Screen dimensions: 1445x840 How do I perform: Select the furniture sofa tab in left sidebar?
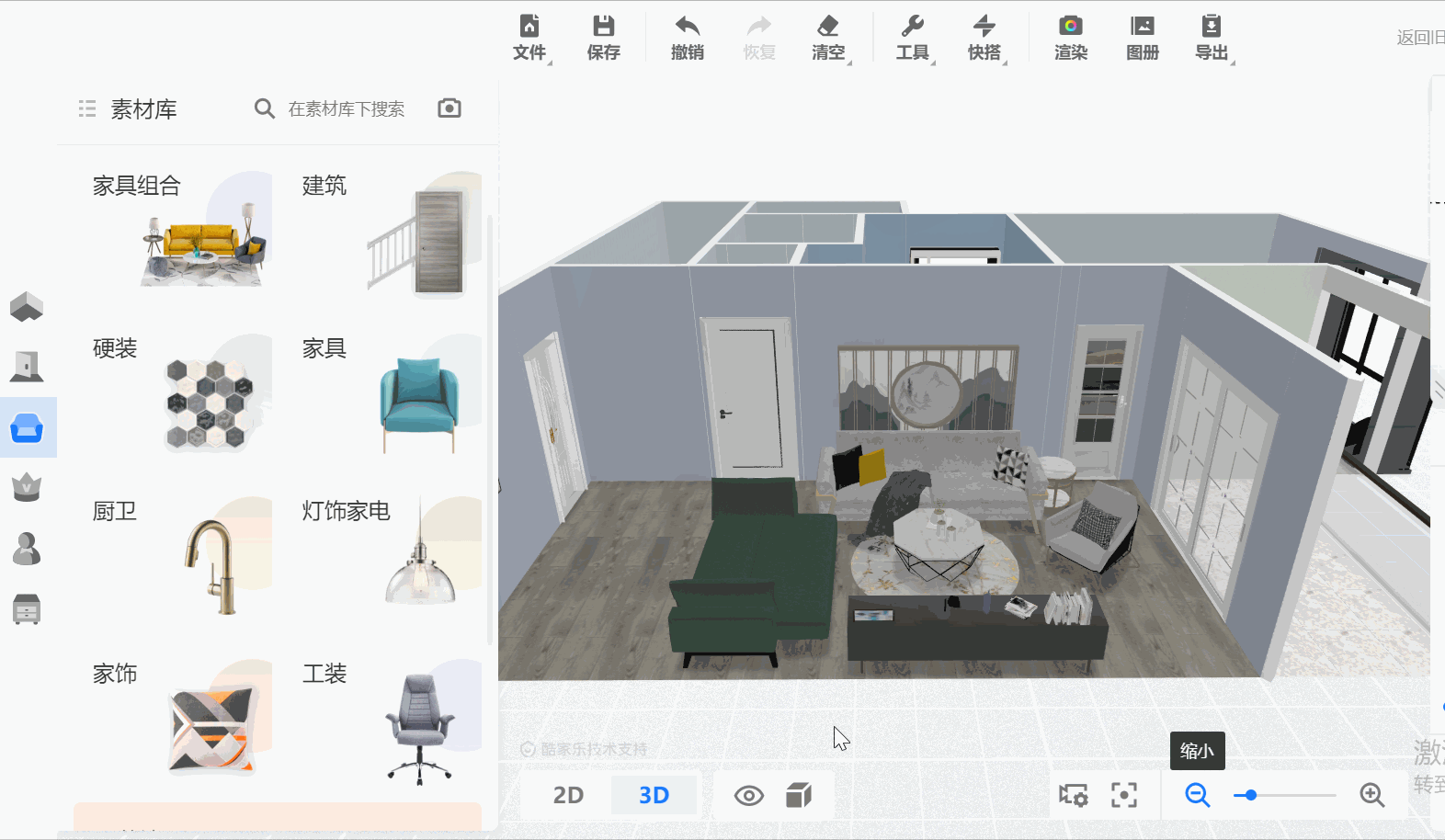coord(27,427)
